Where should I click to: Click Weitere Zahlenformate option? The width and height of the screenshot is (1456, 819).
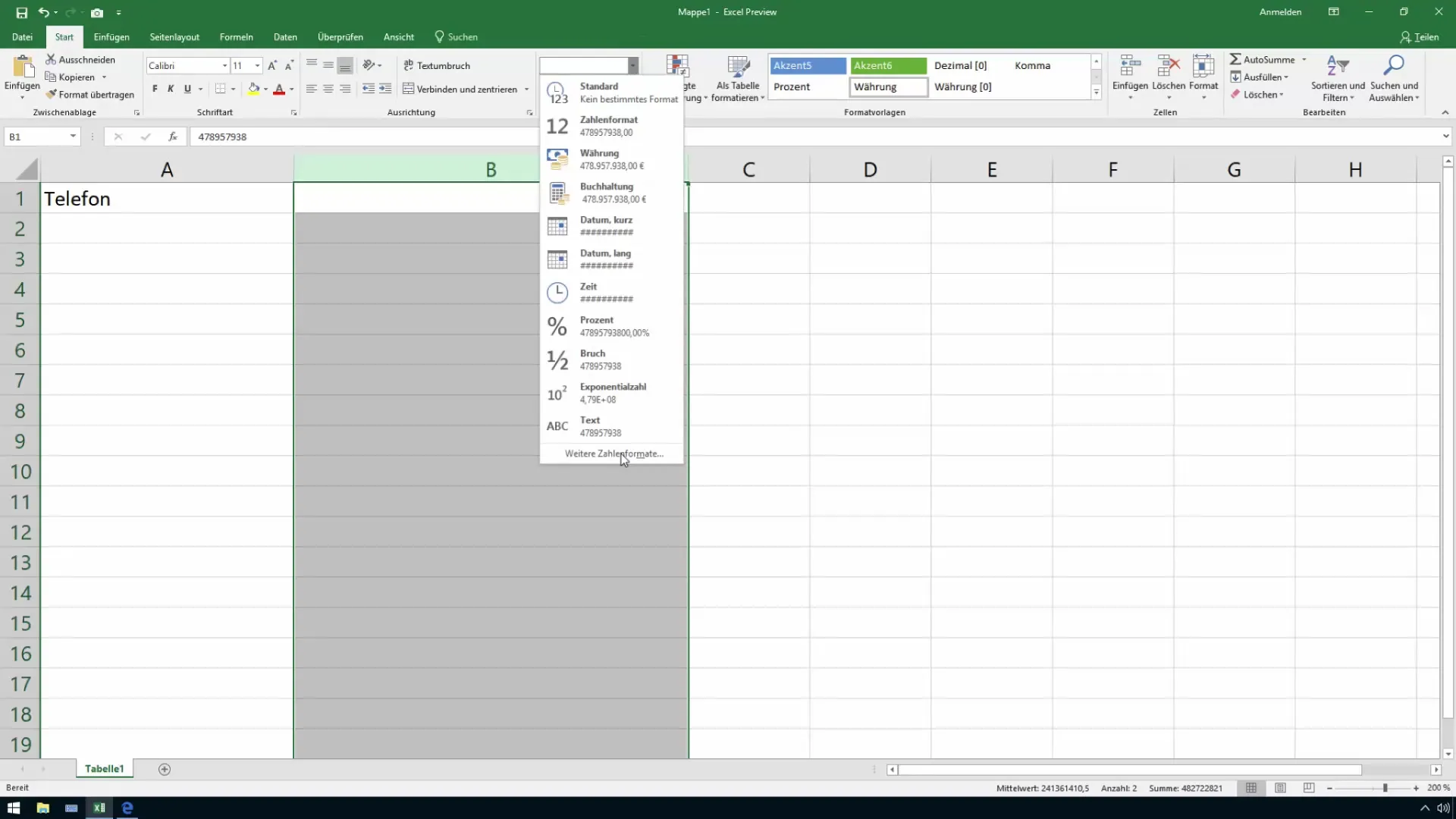(614, 453)
